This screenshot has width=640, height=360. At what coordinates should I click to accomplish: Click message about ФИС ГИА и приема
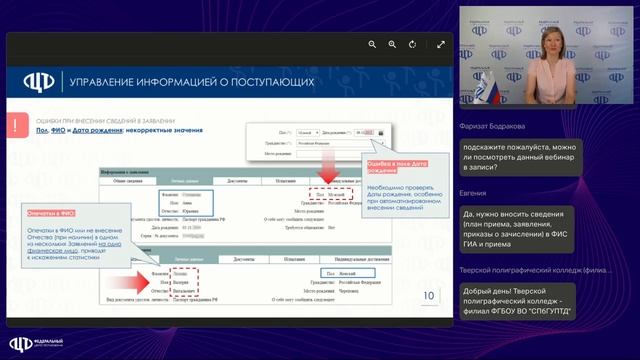(517, 229)
